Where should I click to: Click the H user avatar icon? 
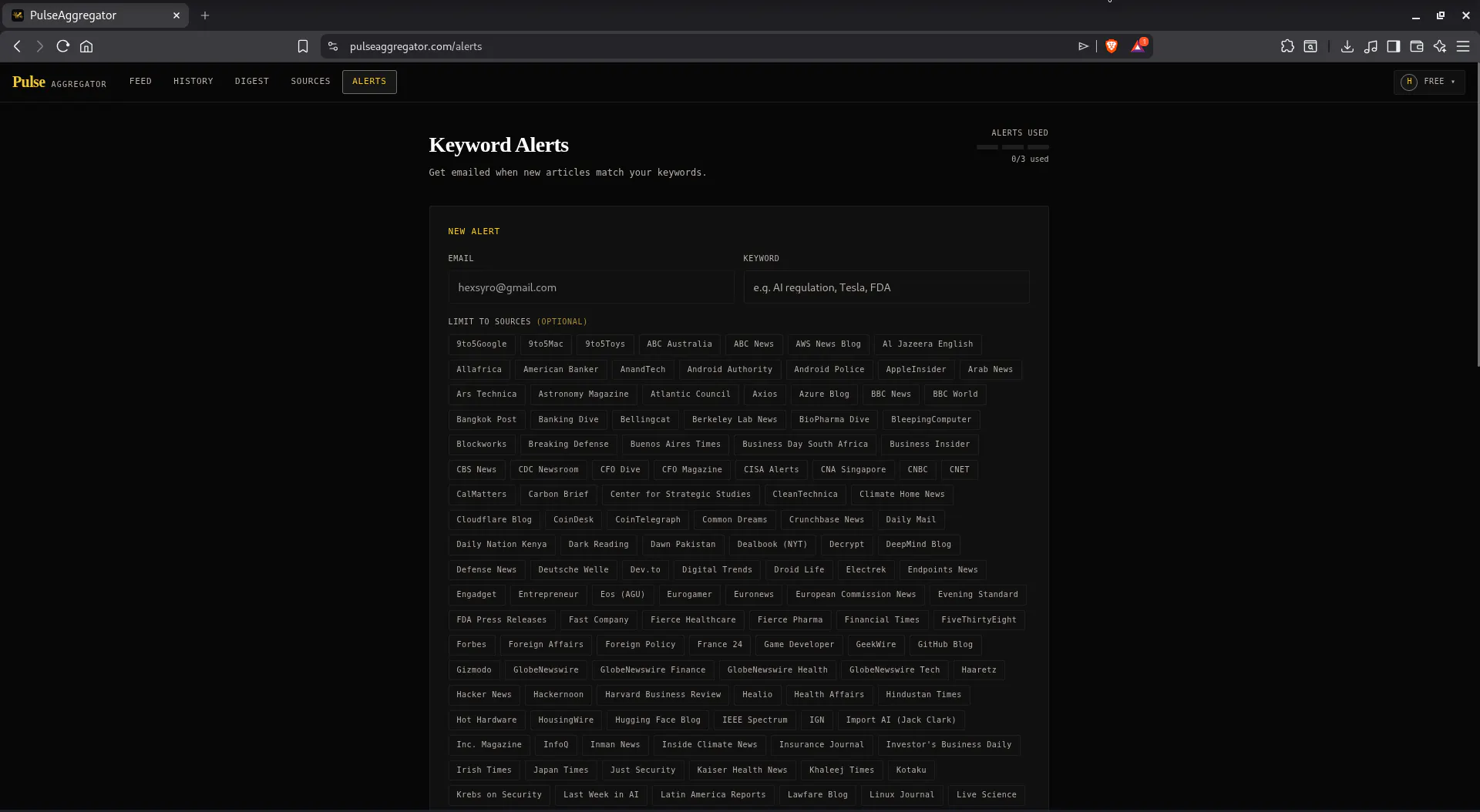(1409, 82)
